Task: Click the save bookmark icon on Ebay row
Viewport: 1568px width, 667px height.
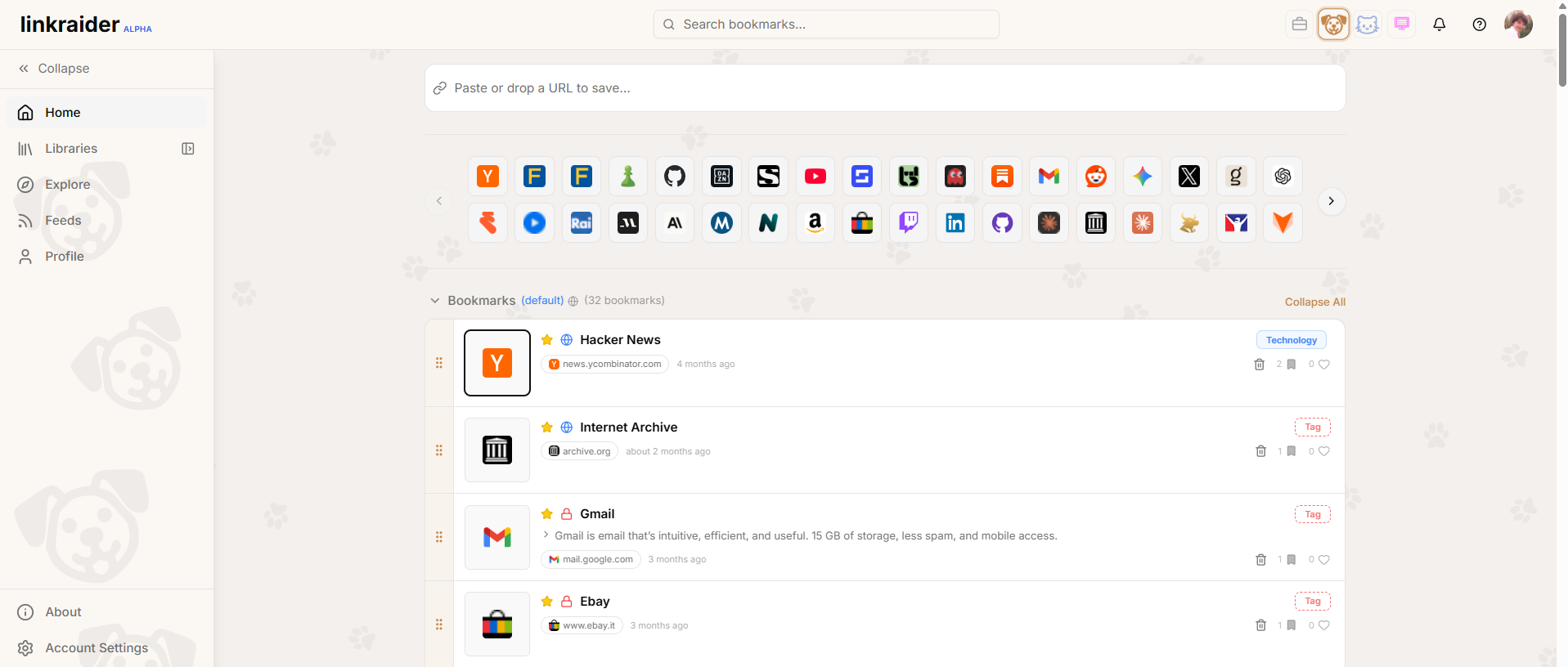Action: (x=1292, y=625)
